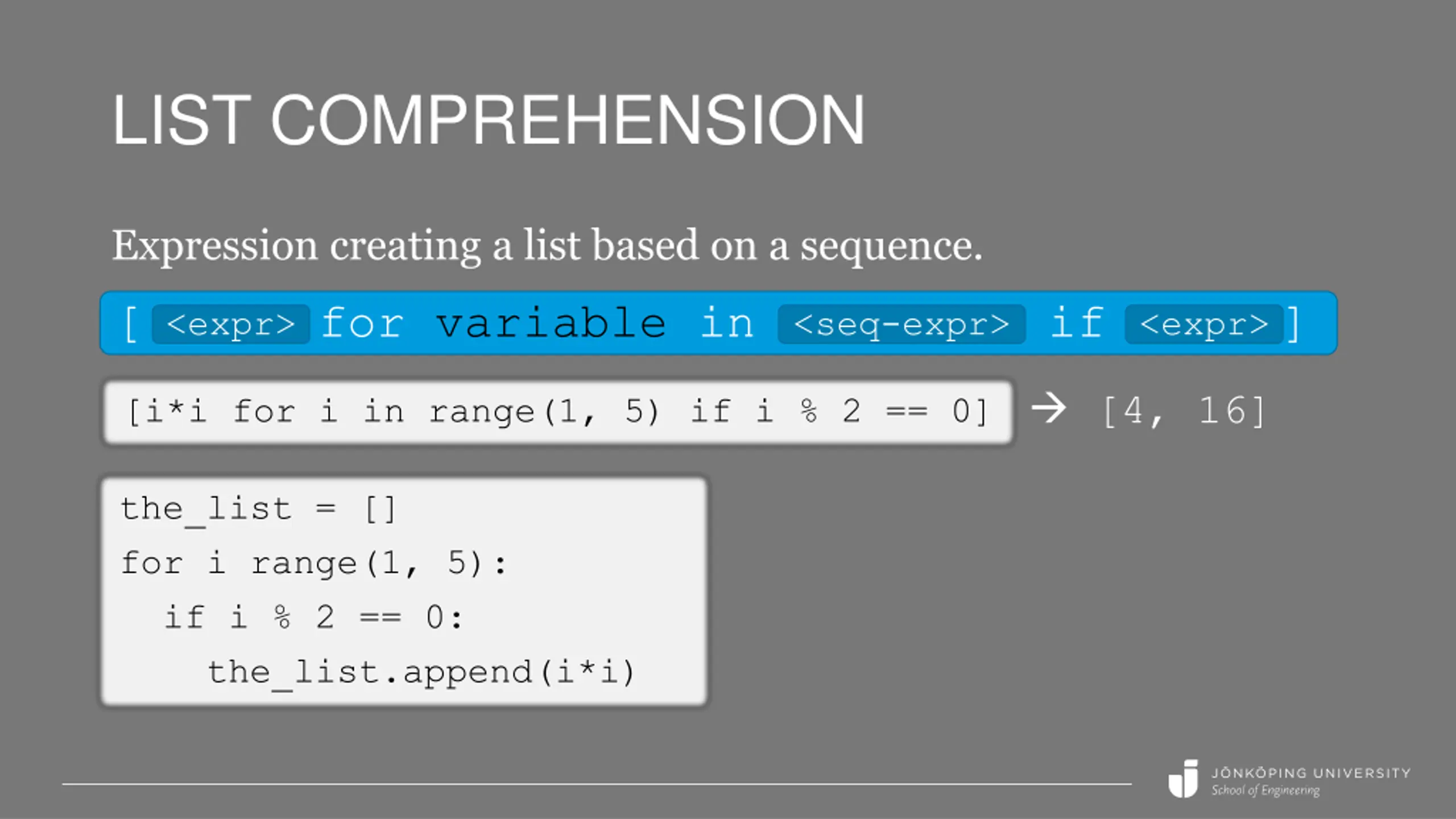This screenshot has width=1456, height=819.
Task: Click the sentence "Expression creating a list based on a sequence."
Action: pyautogui.click(x=547, y=246)
